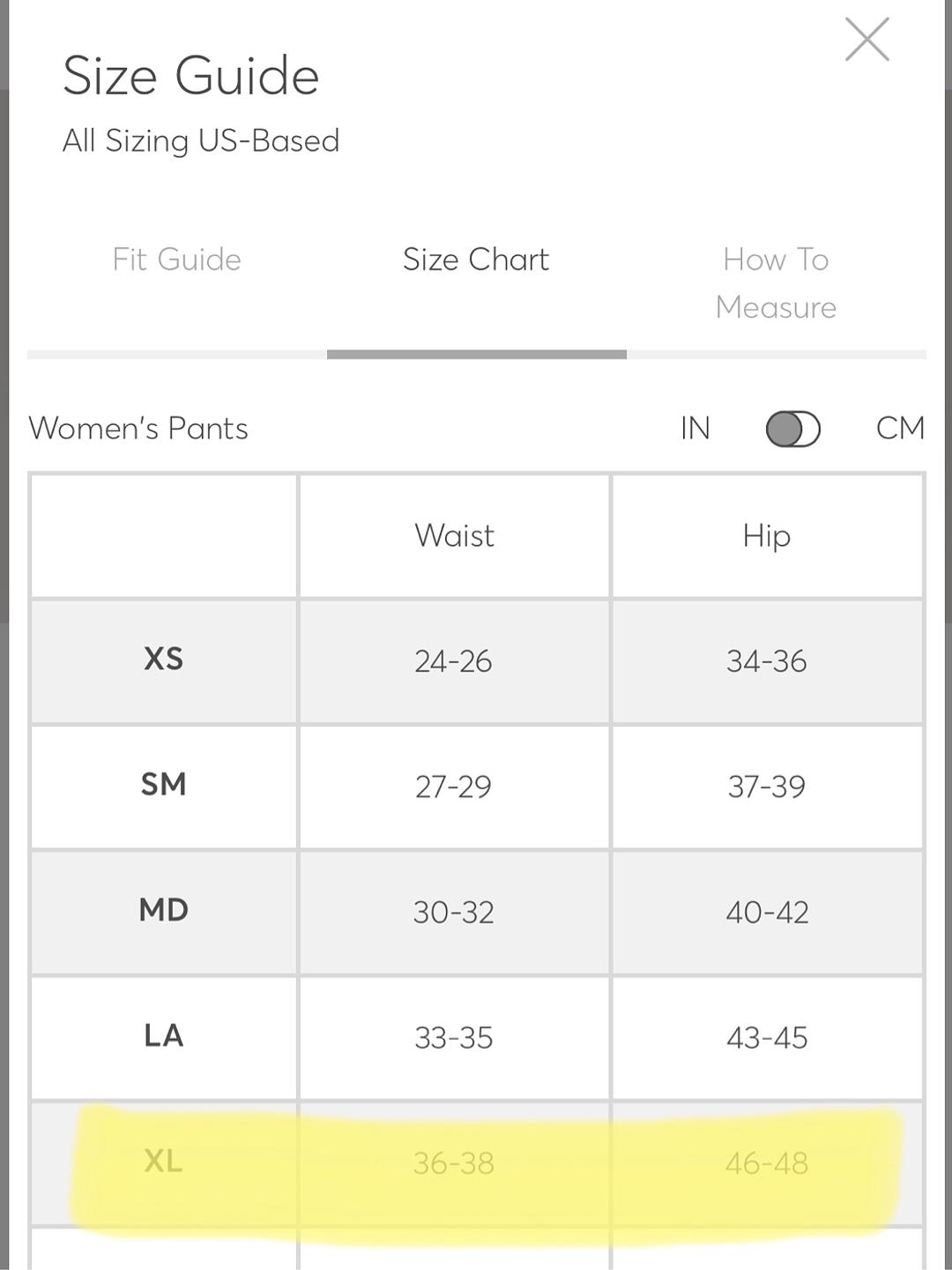Switch to the Fit Guide tab
The height and width of the screenshot is (1270, 952).
(176, 259)
